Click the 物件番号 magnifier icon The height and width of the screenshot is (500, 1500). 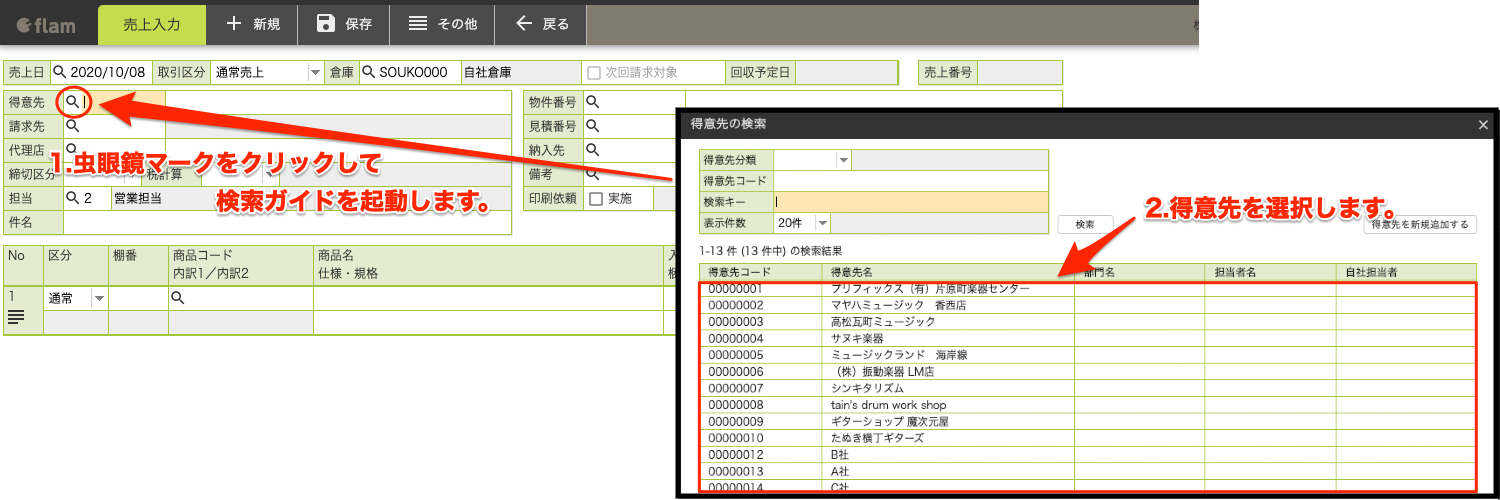tap(592, 102)
